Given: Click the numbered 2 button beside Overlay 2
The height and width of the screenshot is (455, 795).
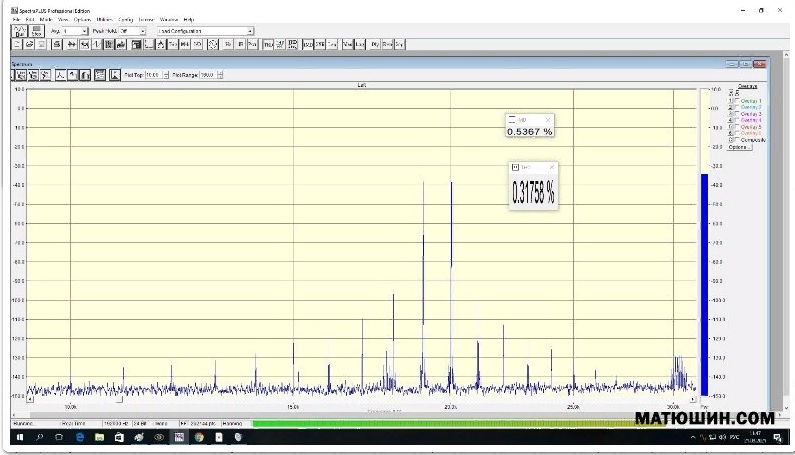Looking at the screenshot, I should [x=730, y=107].
